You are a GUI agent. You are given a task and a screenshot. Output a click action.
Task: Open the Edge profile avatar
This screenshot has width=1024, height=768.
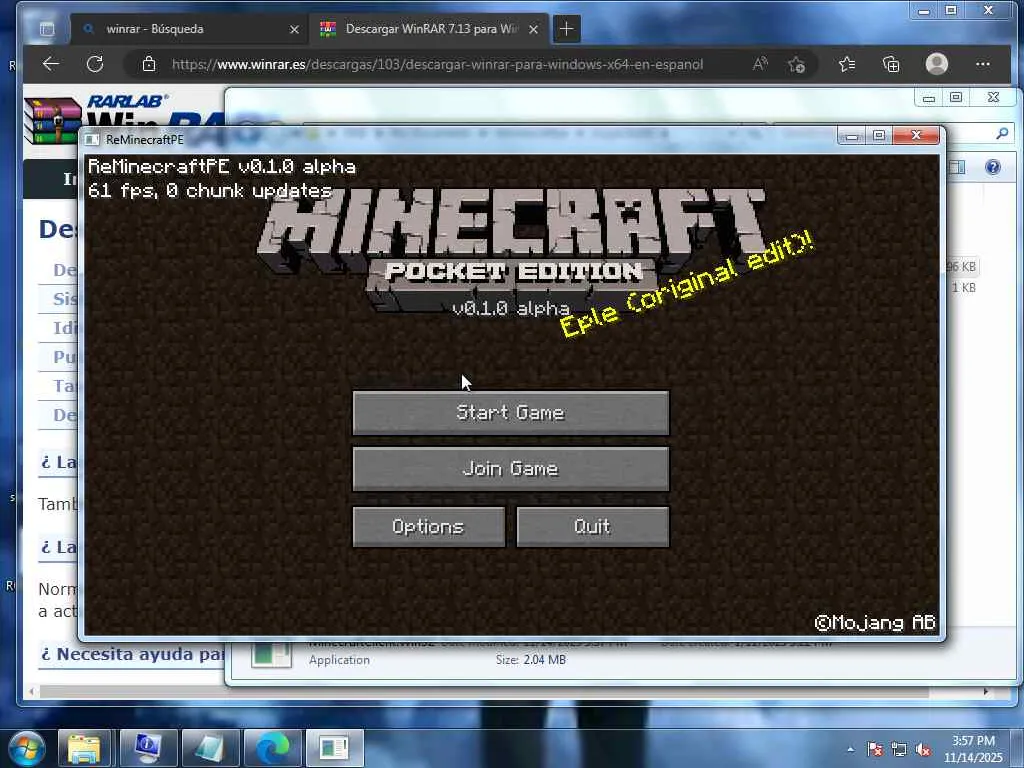tap(937, 64)
